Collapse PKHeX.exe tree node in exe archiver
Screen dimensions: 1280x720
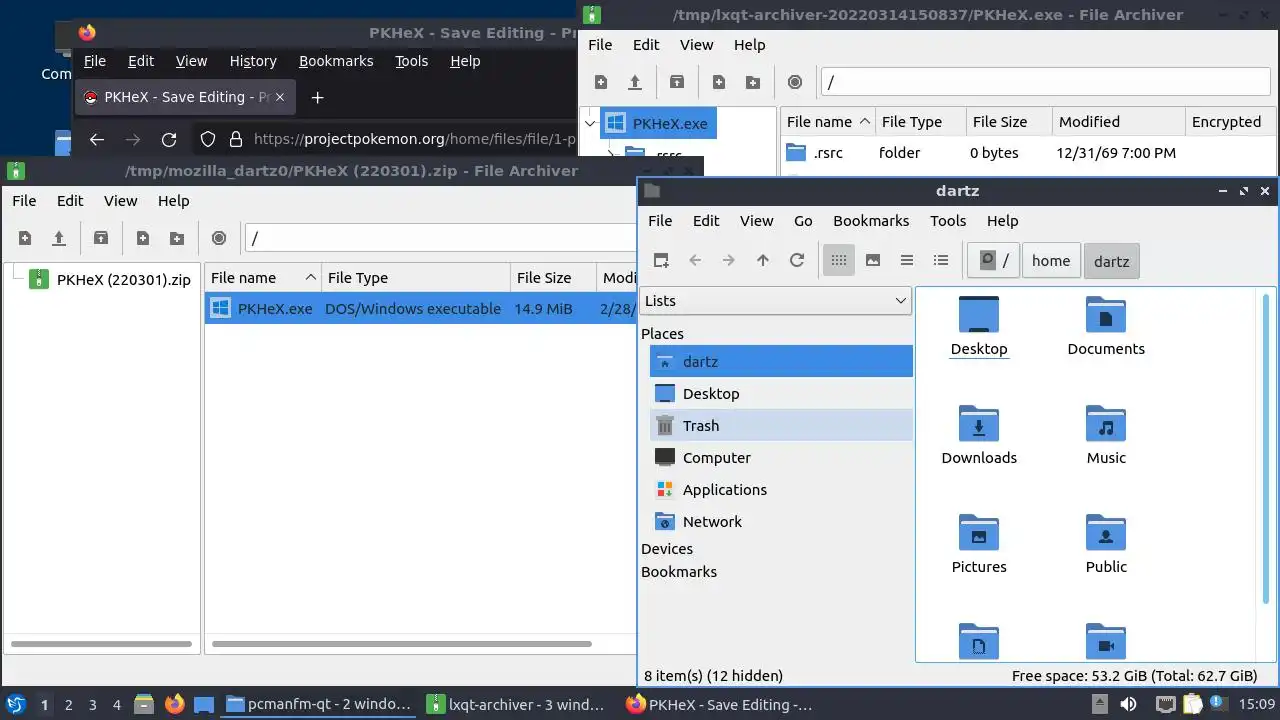588,124
